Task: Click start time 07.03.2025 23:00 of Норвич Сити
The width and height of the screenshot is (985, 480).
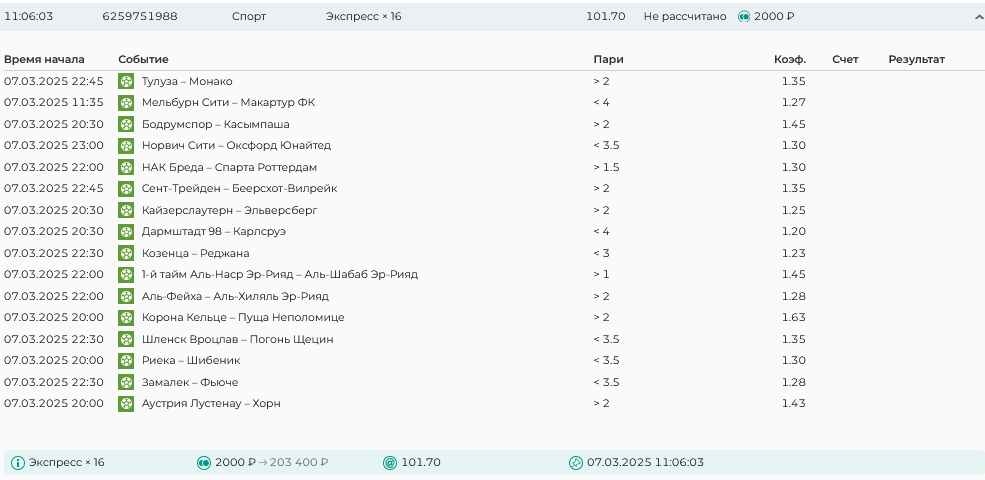Action: pos(53,146)
